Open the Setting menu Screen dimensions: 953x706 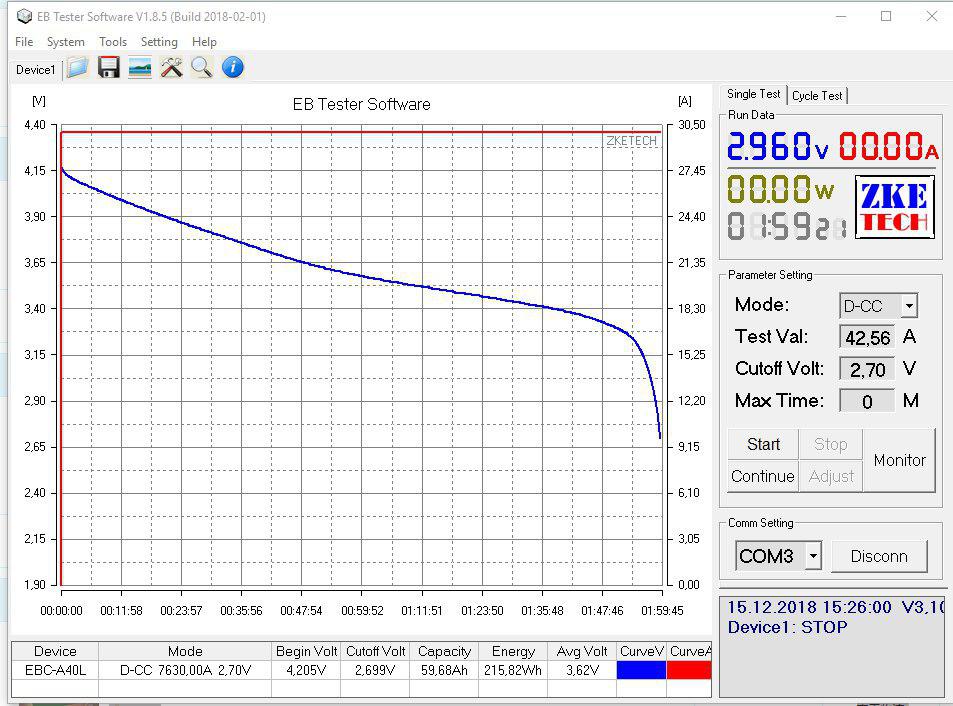[159, 42]
